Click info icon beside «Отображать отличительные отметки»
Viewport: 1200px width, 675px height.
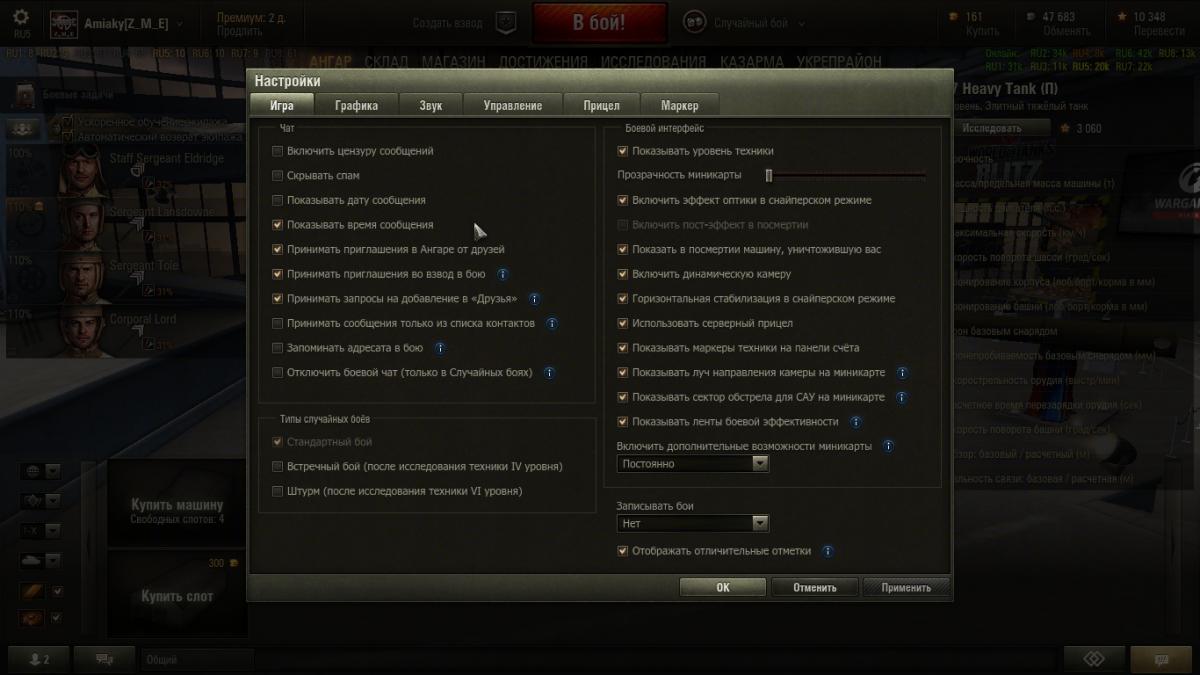[828, 551]
